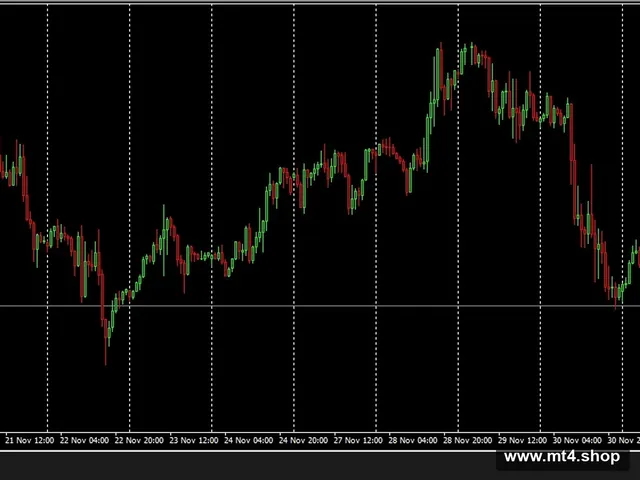The image size is (640, 480).
Task: Click the 24 Nov 04:00 time axis label
Action: pos(249,440)
